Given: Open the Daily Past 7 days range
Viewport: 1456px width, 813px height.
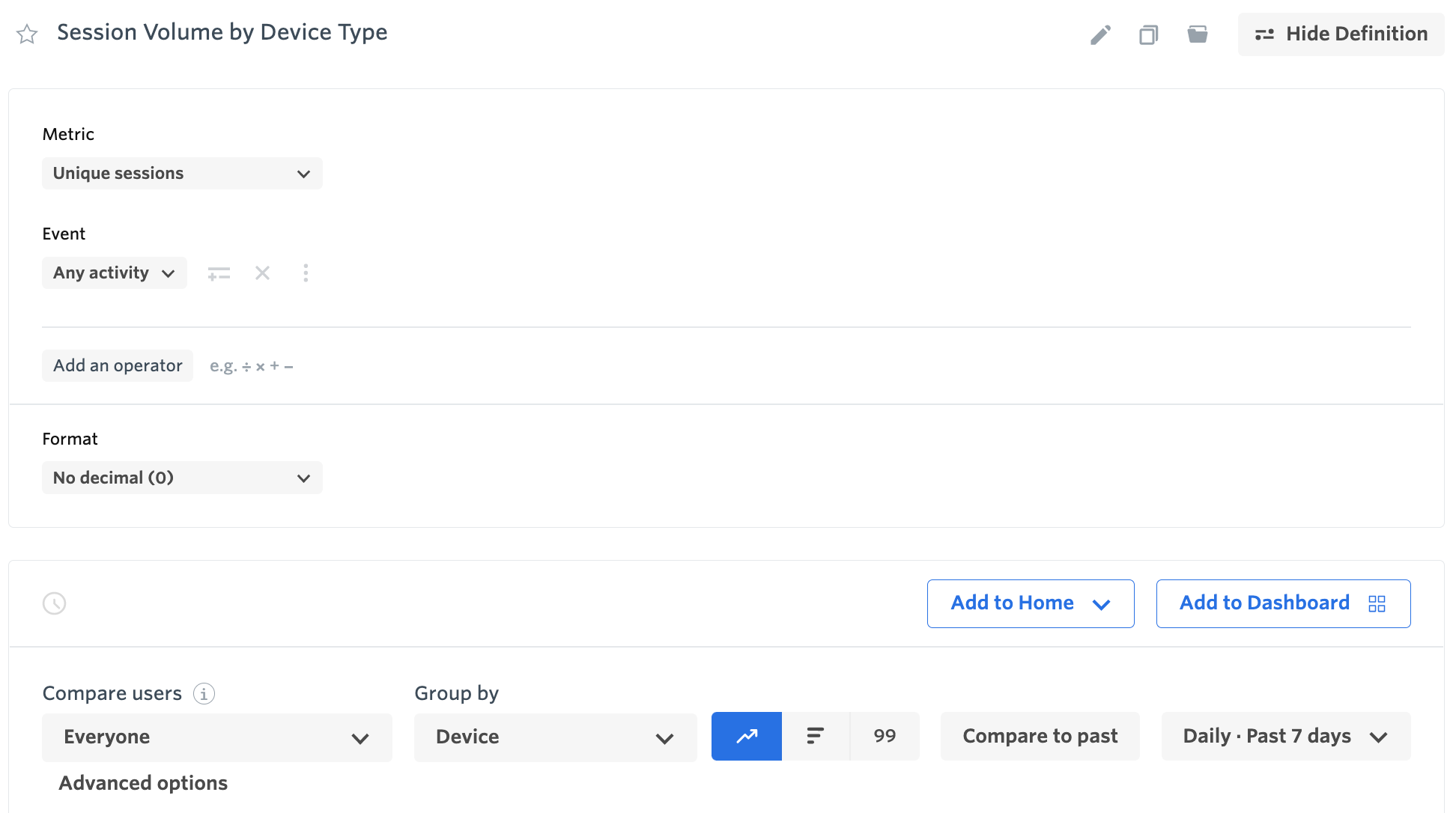Looking at the screenshot, I should (x=1285, y=736).
